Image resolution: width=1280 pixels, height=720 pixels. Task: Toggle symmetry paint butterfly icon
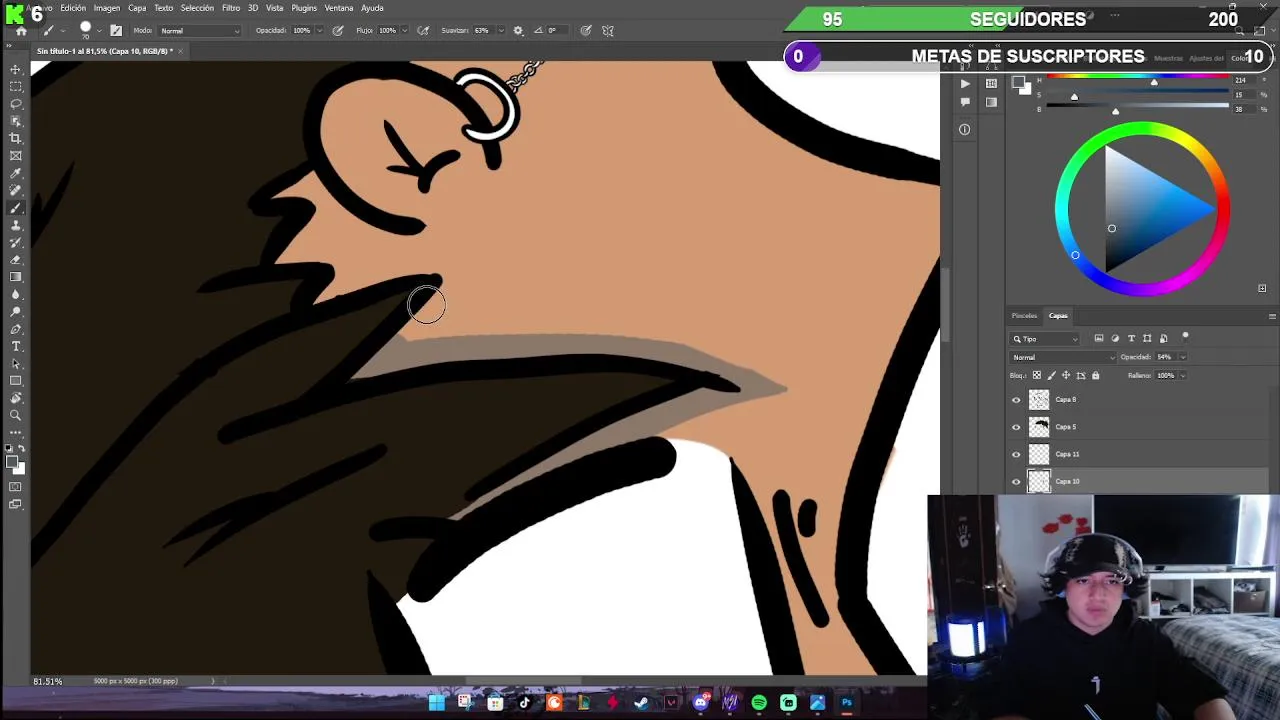[608, 30]
